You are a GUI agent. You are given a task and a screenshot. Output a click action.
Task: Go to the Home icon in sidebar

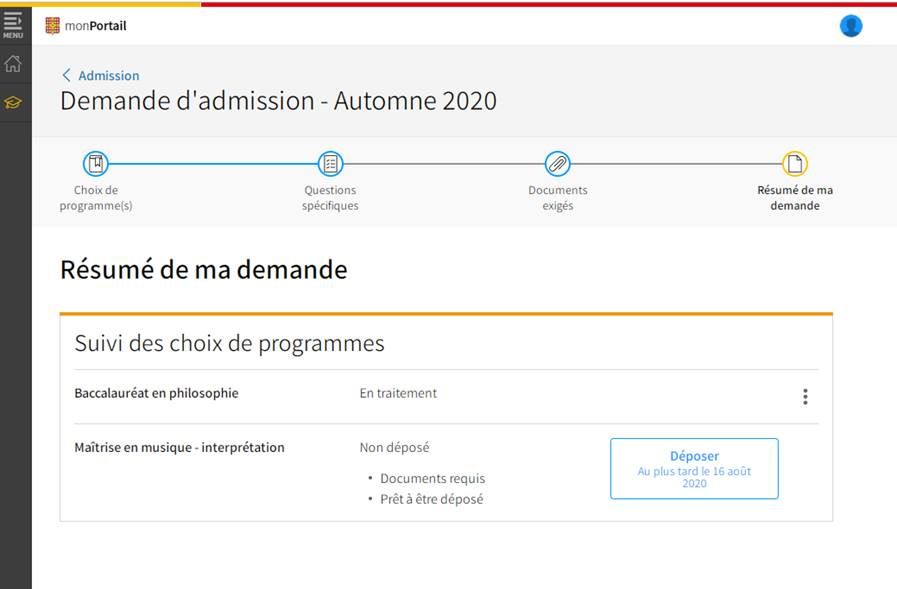[x=13, y=65]
